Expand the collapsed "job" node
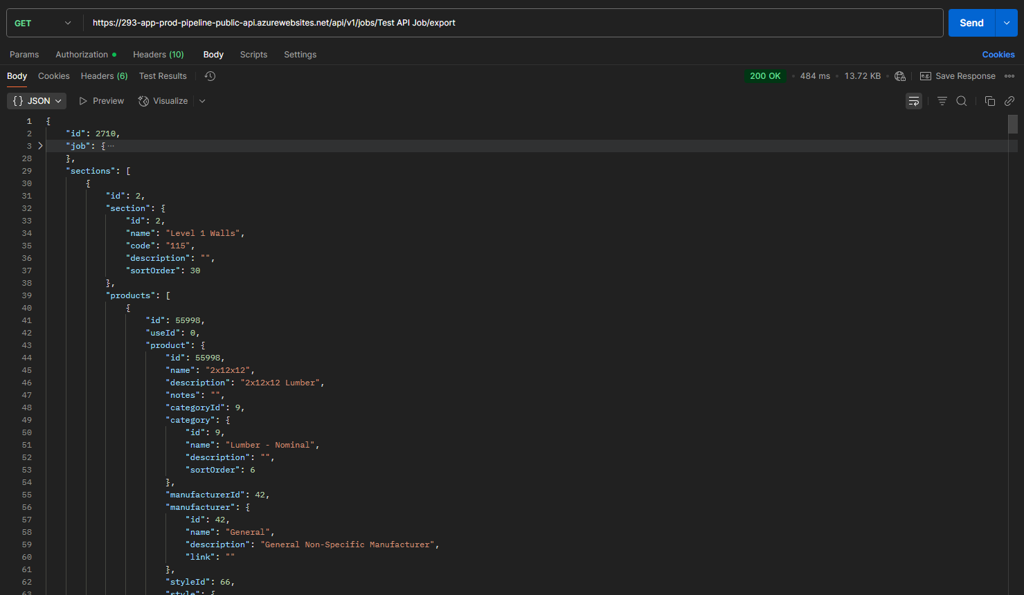The height and width of the screenshot is (595, 1024). pyautogui.click(x=40, y=146)
